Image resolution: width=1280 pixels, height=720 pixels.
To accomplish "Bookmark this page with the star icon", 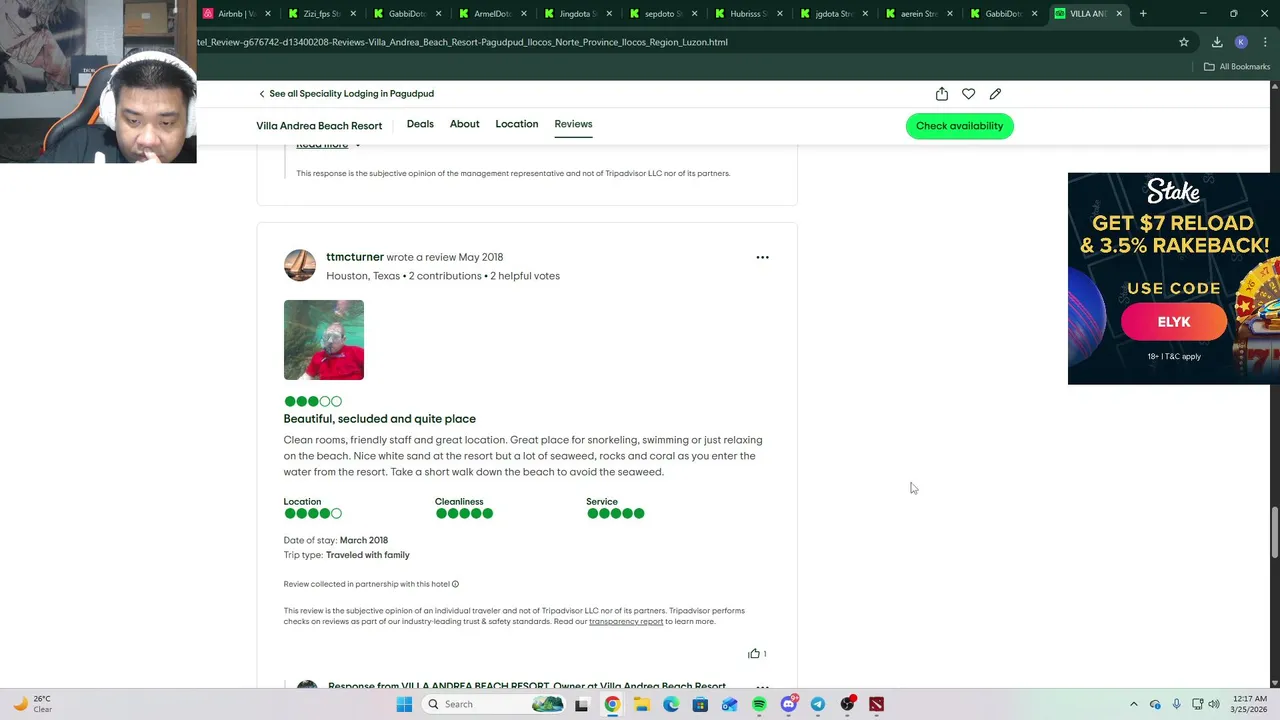I will tap(1184, 42).
